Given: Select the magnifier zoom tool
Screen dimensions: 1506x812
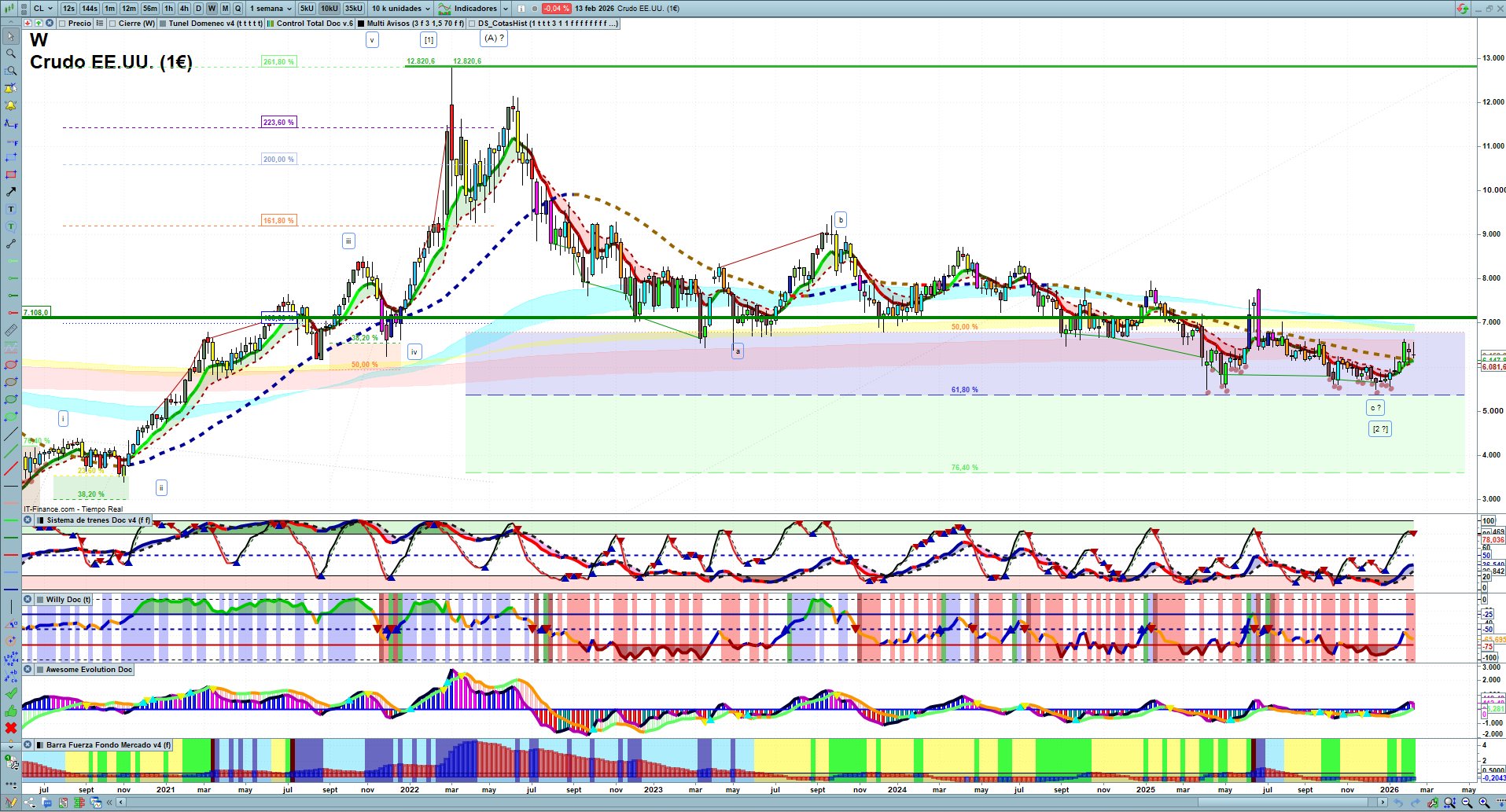Looking at the screenshot, I should coord(11,53).
